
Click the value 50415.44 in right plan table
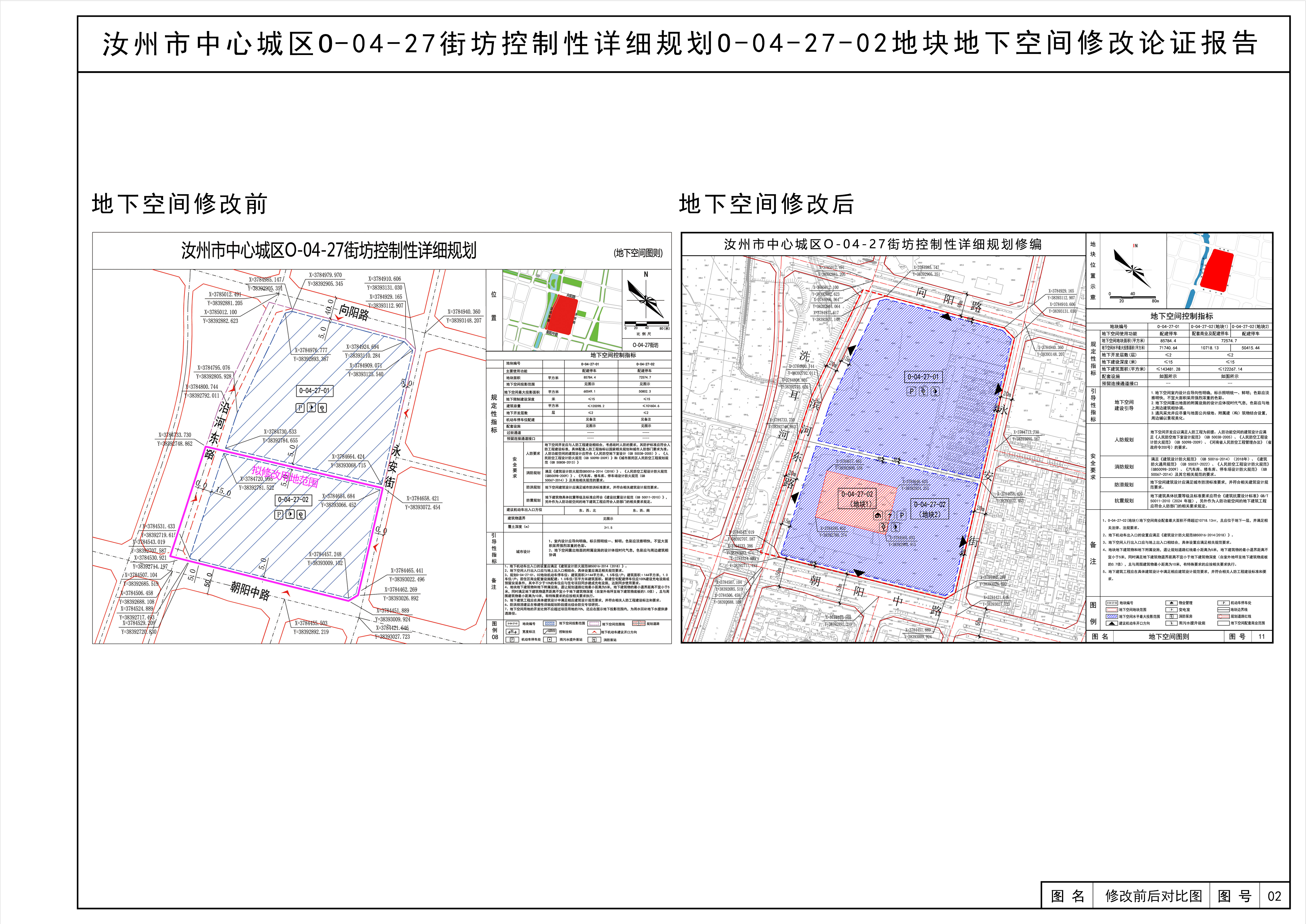(x=1250, y=348)
